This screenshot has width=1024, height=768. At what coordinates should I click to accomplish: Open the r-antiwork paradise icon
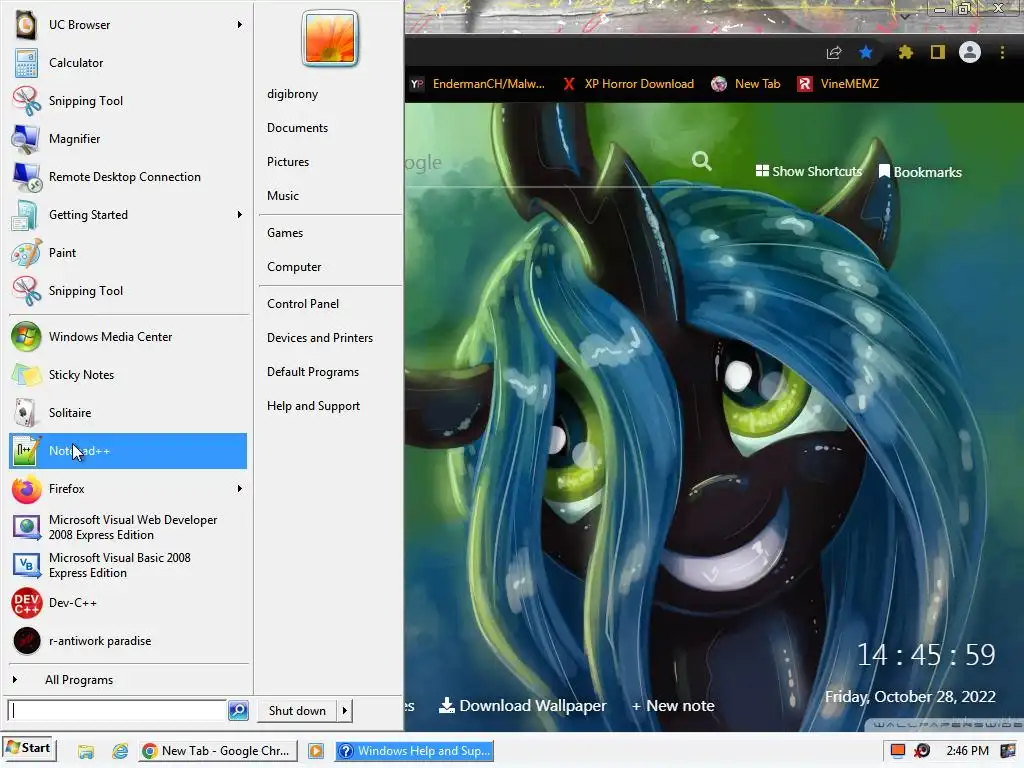26,641
